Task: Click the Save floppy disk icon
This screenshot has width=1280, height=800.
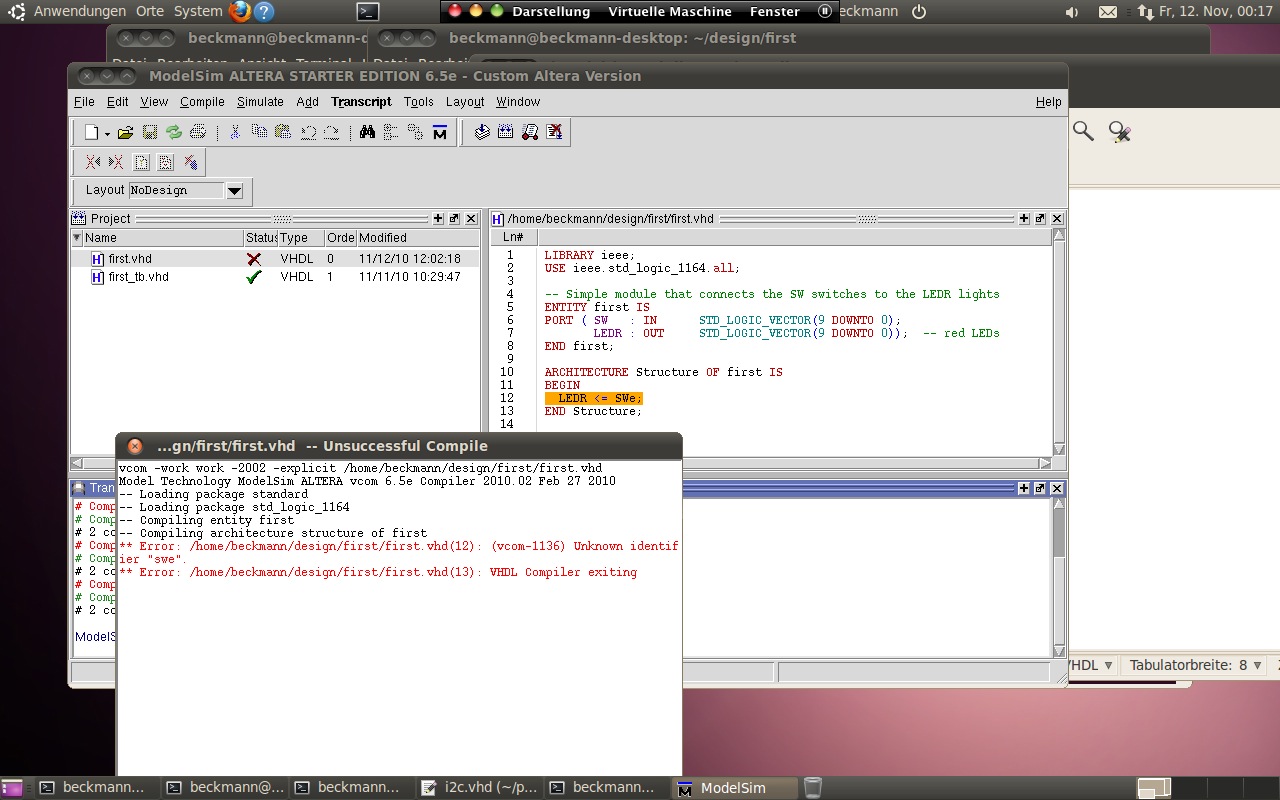Action: tap(149, 132)
